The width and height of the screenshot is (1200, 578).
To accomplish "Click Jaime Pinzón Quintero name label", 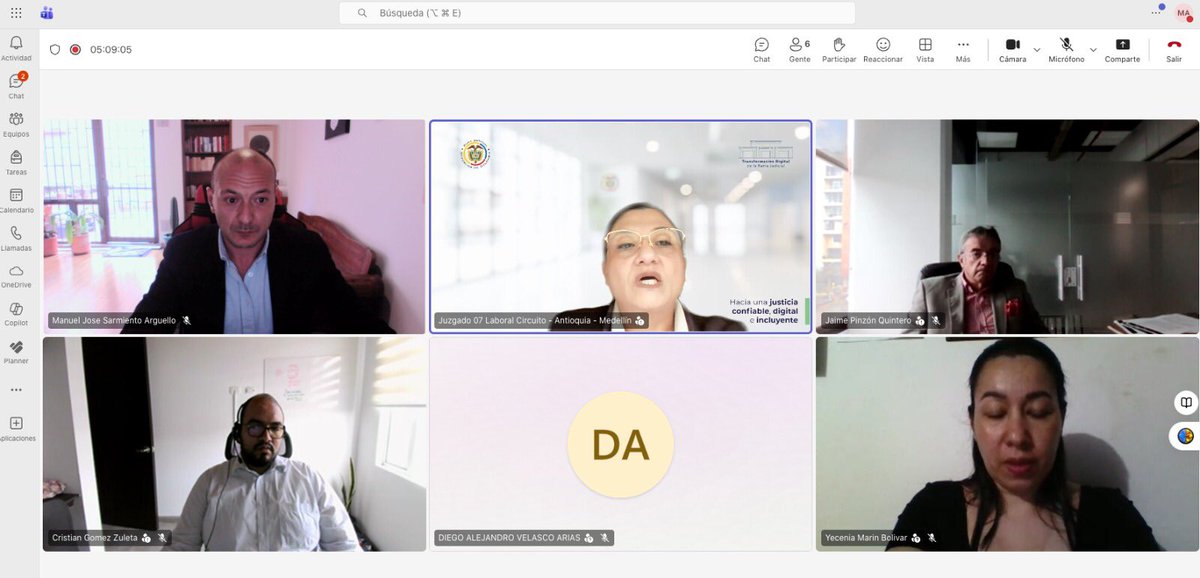I will pyautogui.click(x=868, y=321).
